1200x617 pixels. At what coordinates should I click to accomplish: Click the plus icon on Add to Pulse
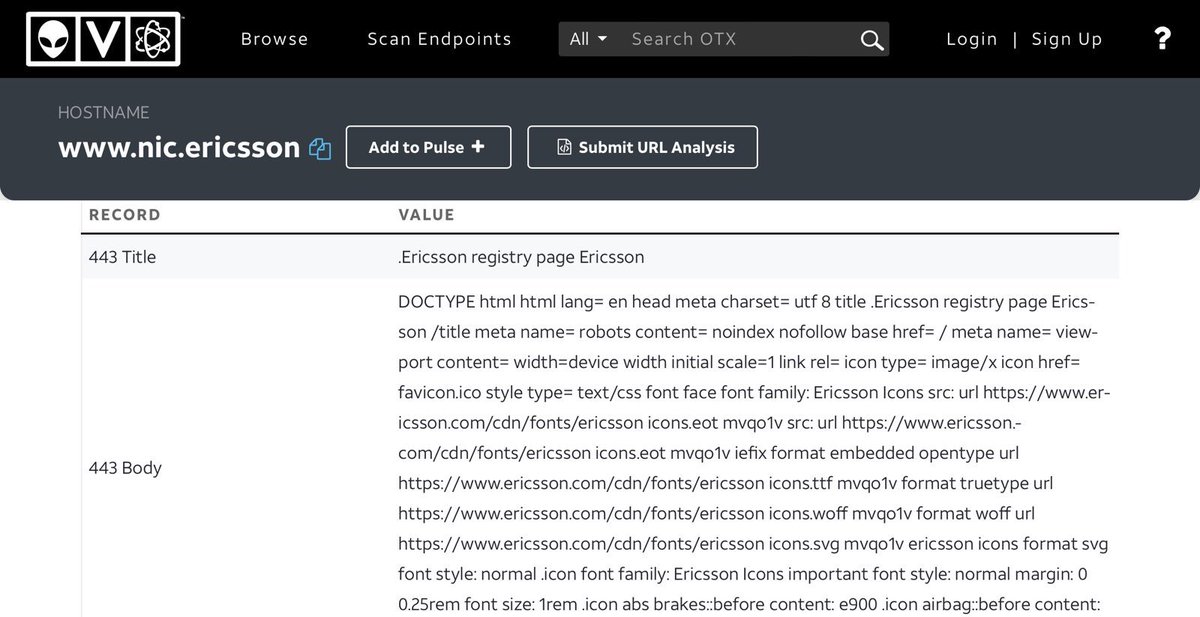pyautogui.click(x=478, y=147)
